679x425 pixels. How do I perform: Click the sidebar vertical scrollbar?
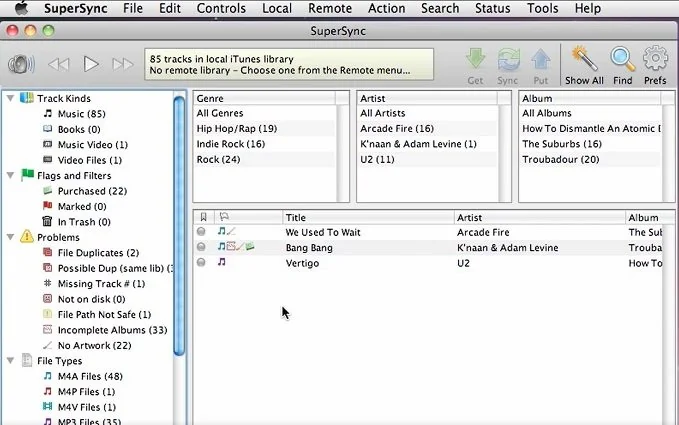[179, 226]
